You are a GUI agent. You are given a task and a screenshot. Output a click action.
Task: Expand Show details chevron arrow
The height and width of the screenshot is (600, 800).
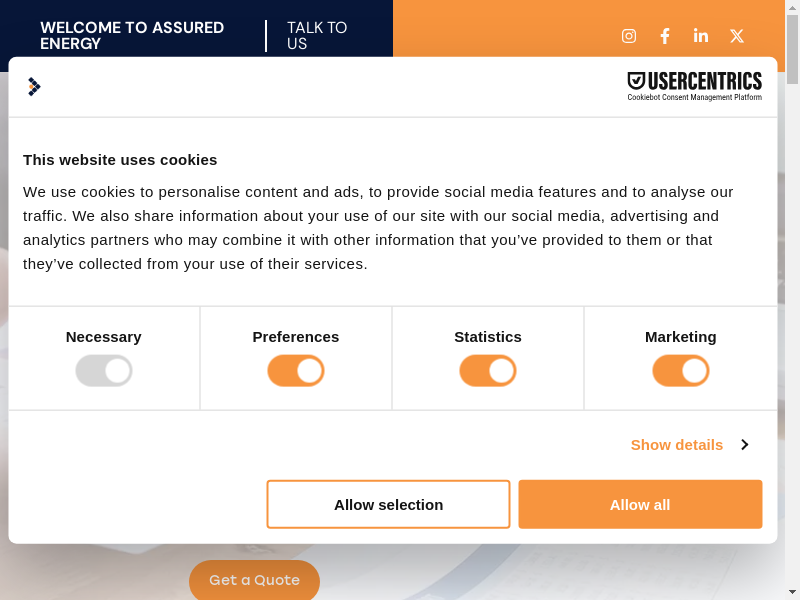[x=744, y=445]
